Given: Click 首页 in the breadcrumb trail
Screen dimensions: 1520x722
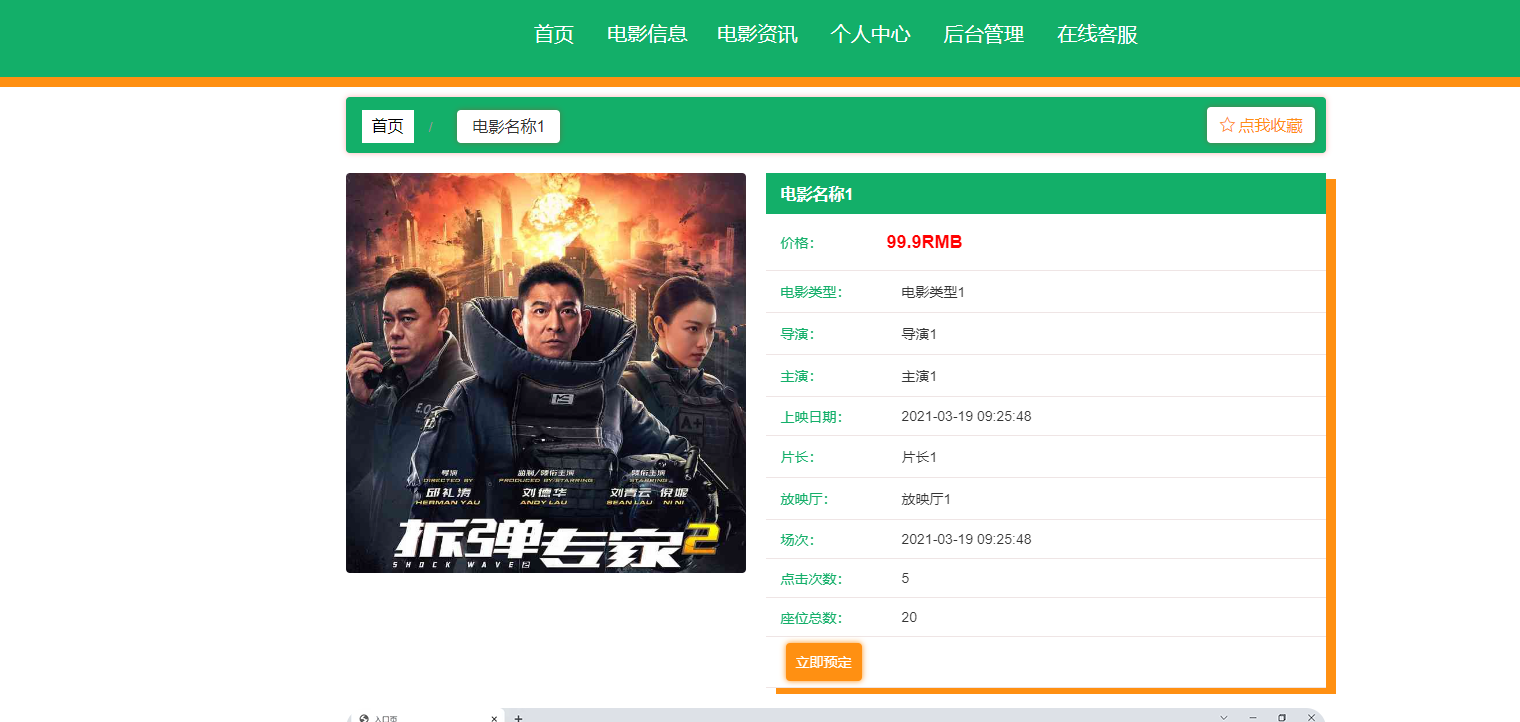Looking at the screenshot, I should click(387, 126).
